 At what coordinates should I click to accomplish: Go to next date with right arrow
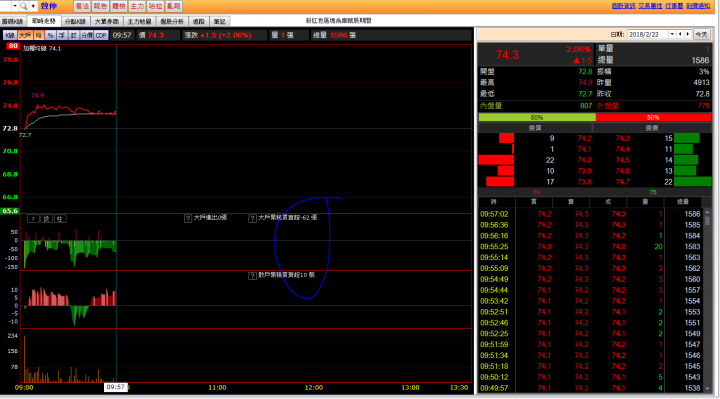(x=687, y=34)
